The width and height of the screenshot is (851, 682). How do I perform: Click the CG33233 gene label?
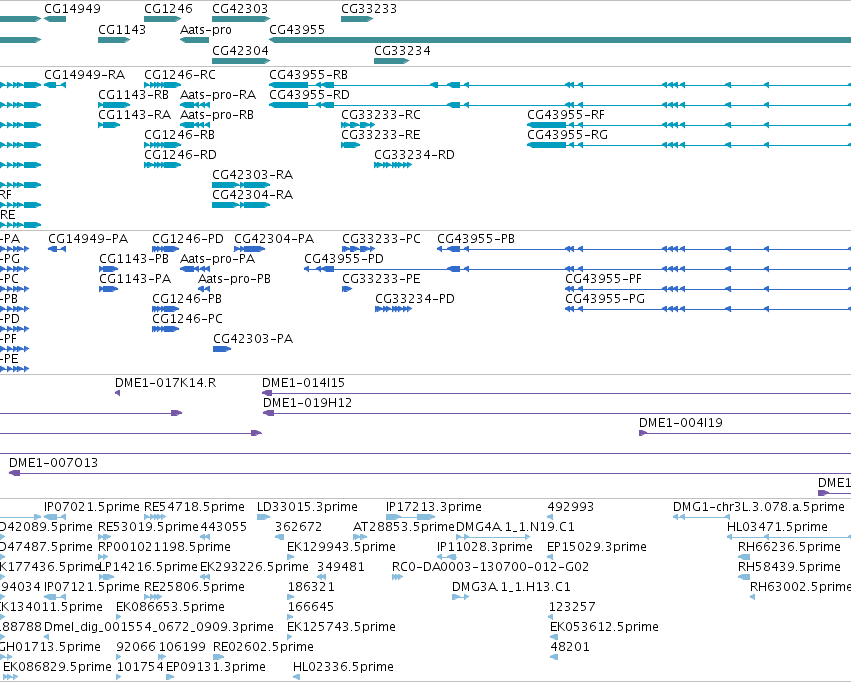369,9
